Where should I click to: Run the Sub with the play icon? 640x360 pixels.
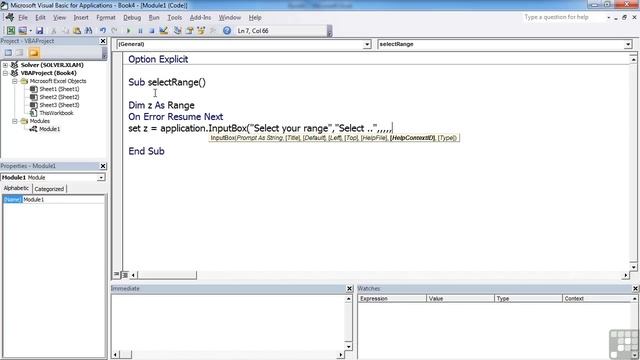pyautogui.click(x=129, y=31)
